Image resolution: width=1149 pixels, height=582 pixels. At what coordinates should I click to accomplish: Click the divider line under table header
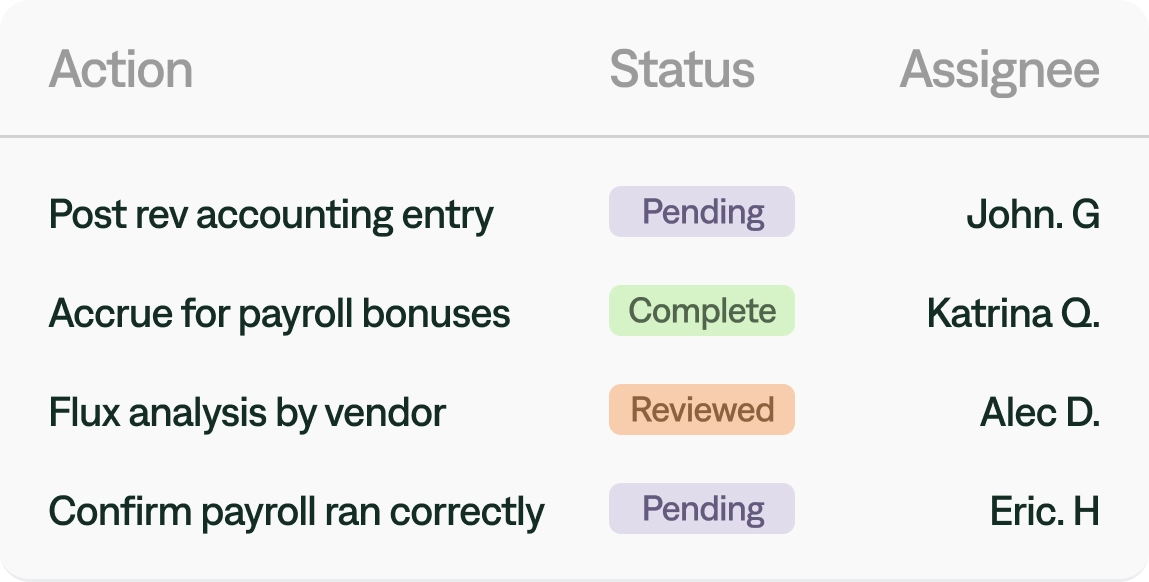coord(574,136)
